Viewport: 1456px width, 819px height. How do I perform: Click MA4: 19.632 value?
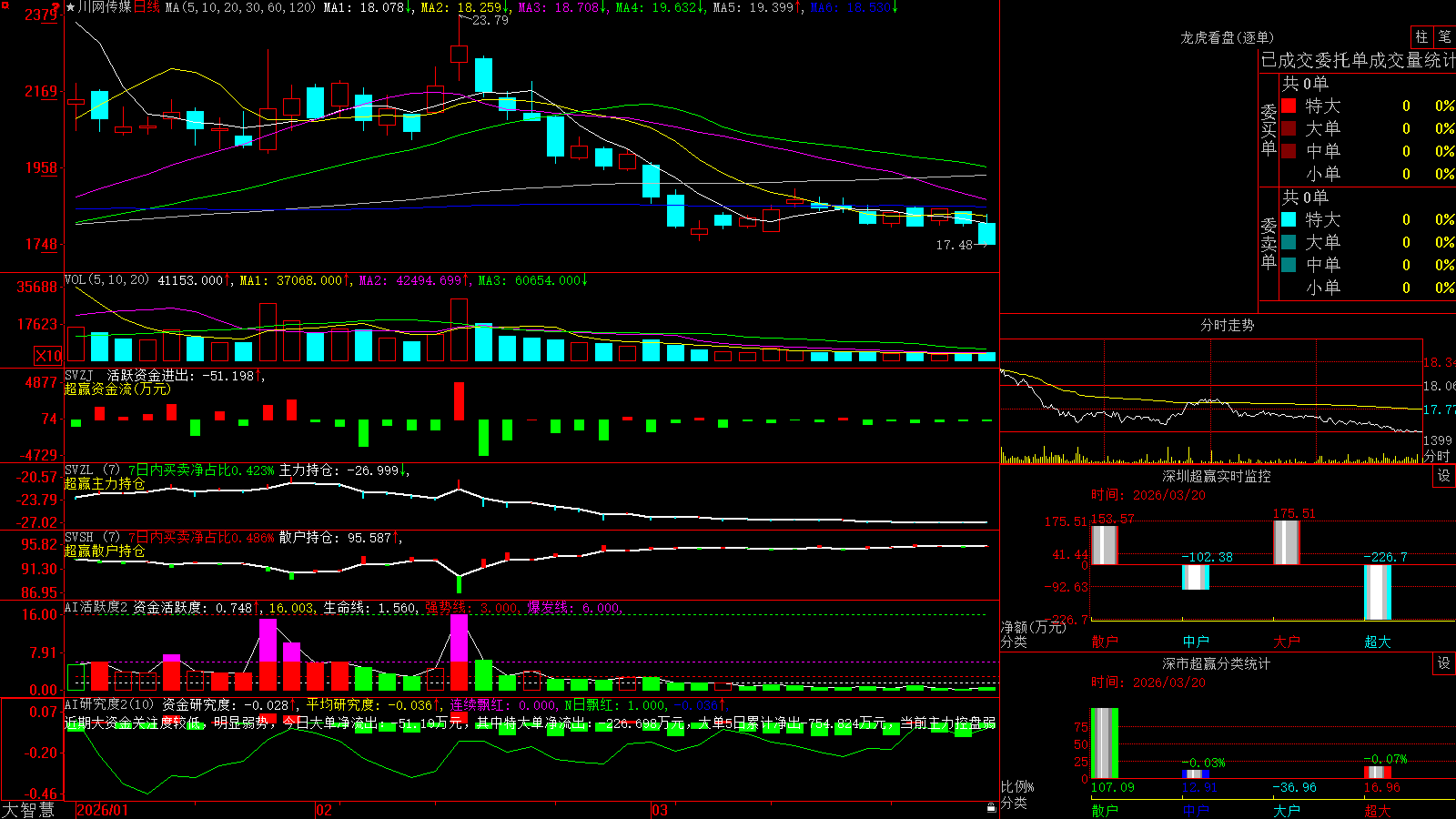click(661, 7)
